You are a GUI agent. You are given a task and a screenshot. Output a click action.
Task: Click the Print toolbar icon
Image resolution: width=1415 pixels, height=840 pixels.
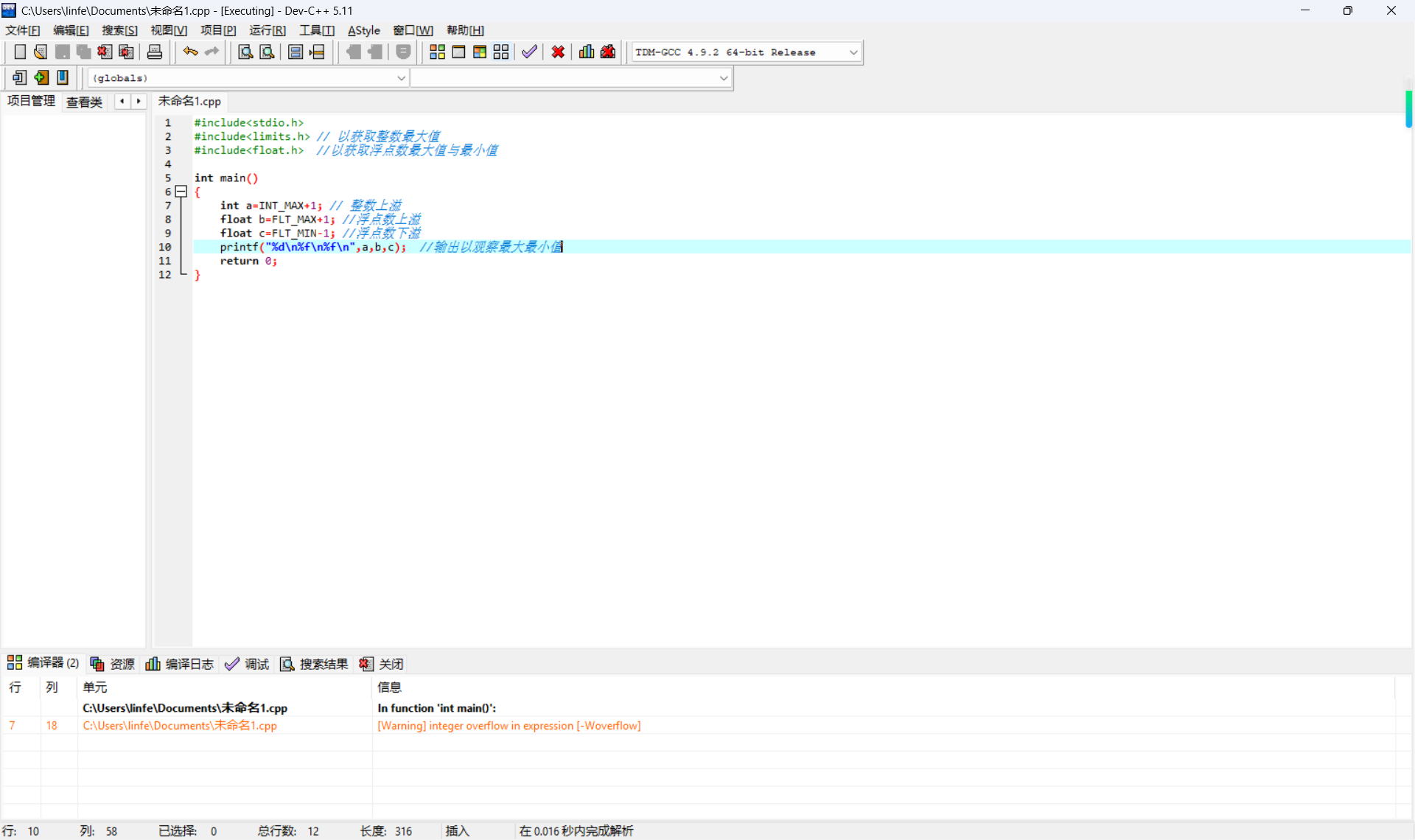click(155, 52)
